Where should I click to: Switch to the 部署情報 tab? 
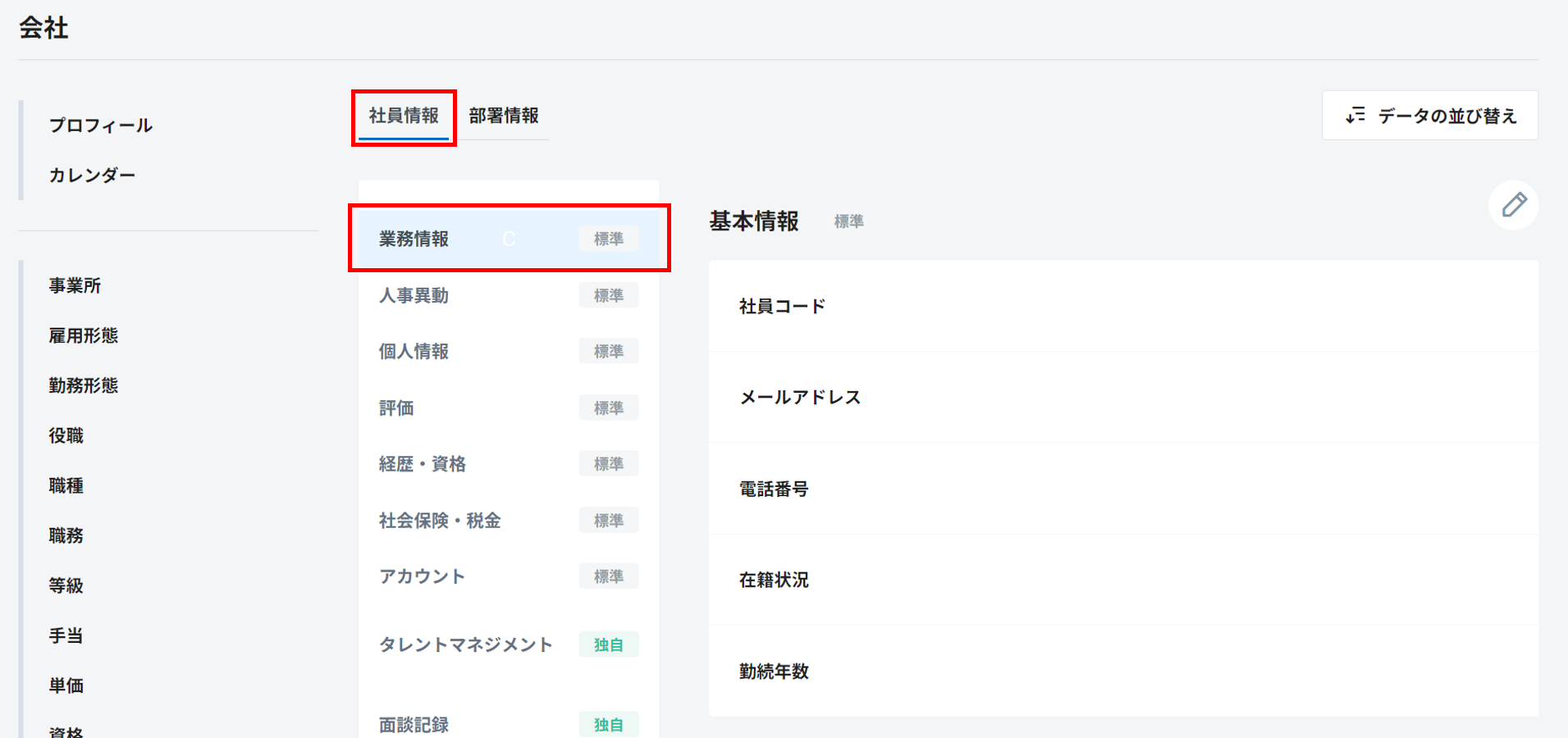point(503,116)
